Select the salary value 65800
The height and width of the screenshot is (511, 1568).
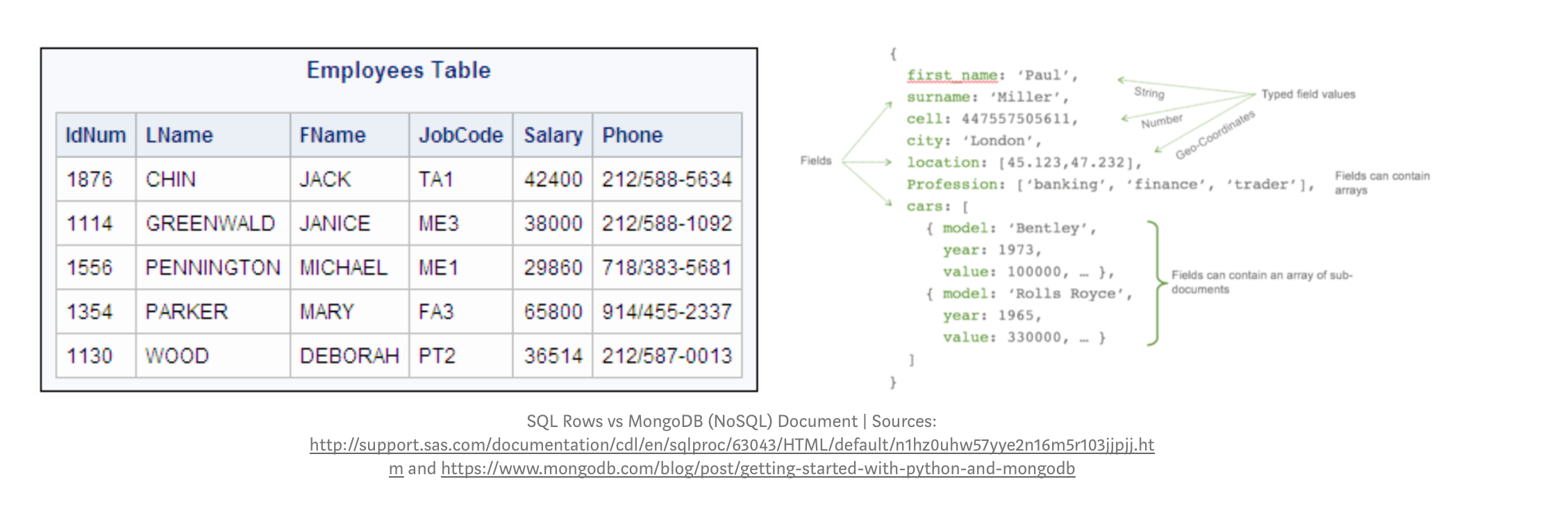point(553,312)
